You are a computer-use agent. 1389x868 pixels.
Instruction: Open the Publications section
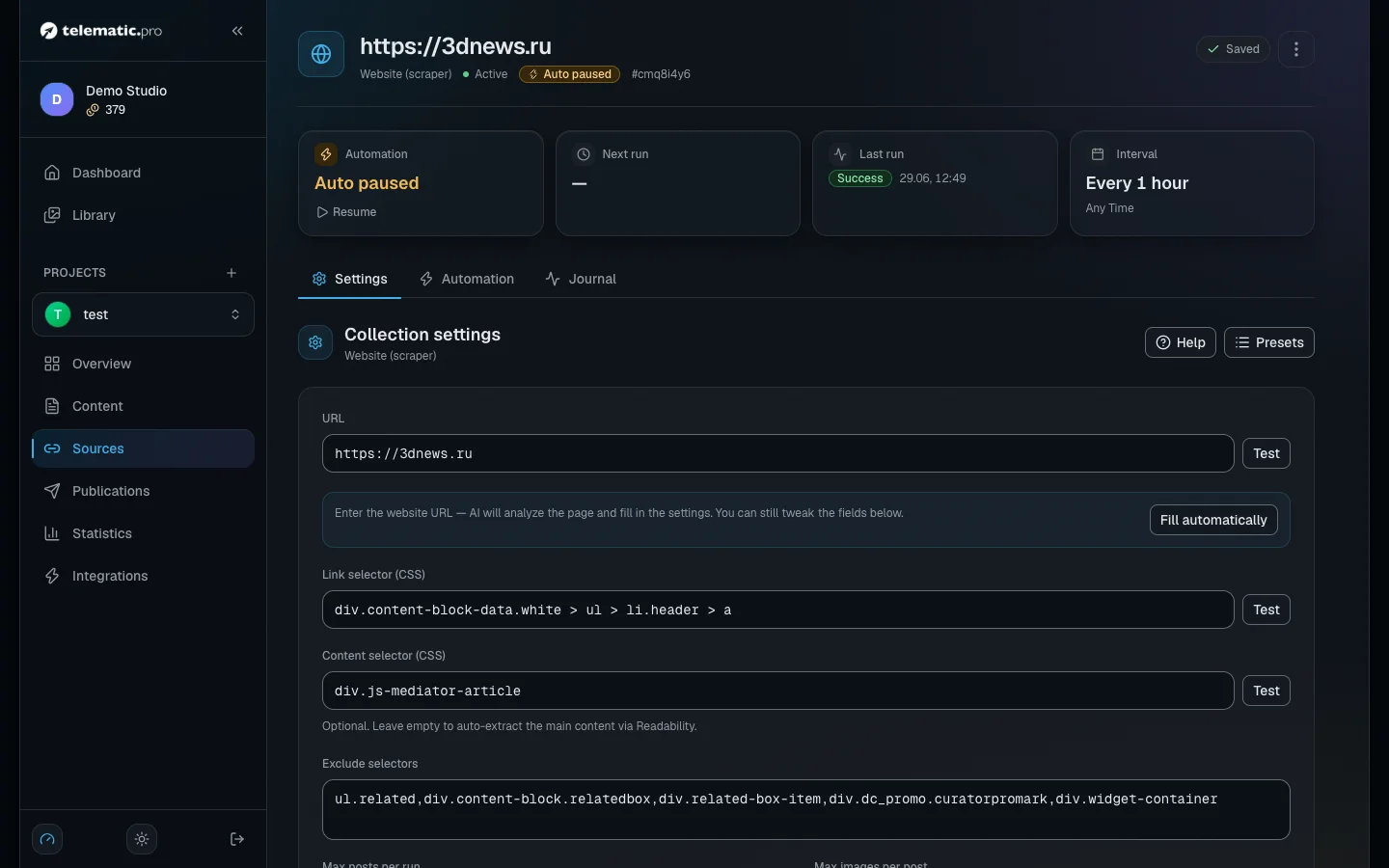pos(143,491)
